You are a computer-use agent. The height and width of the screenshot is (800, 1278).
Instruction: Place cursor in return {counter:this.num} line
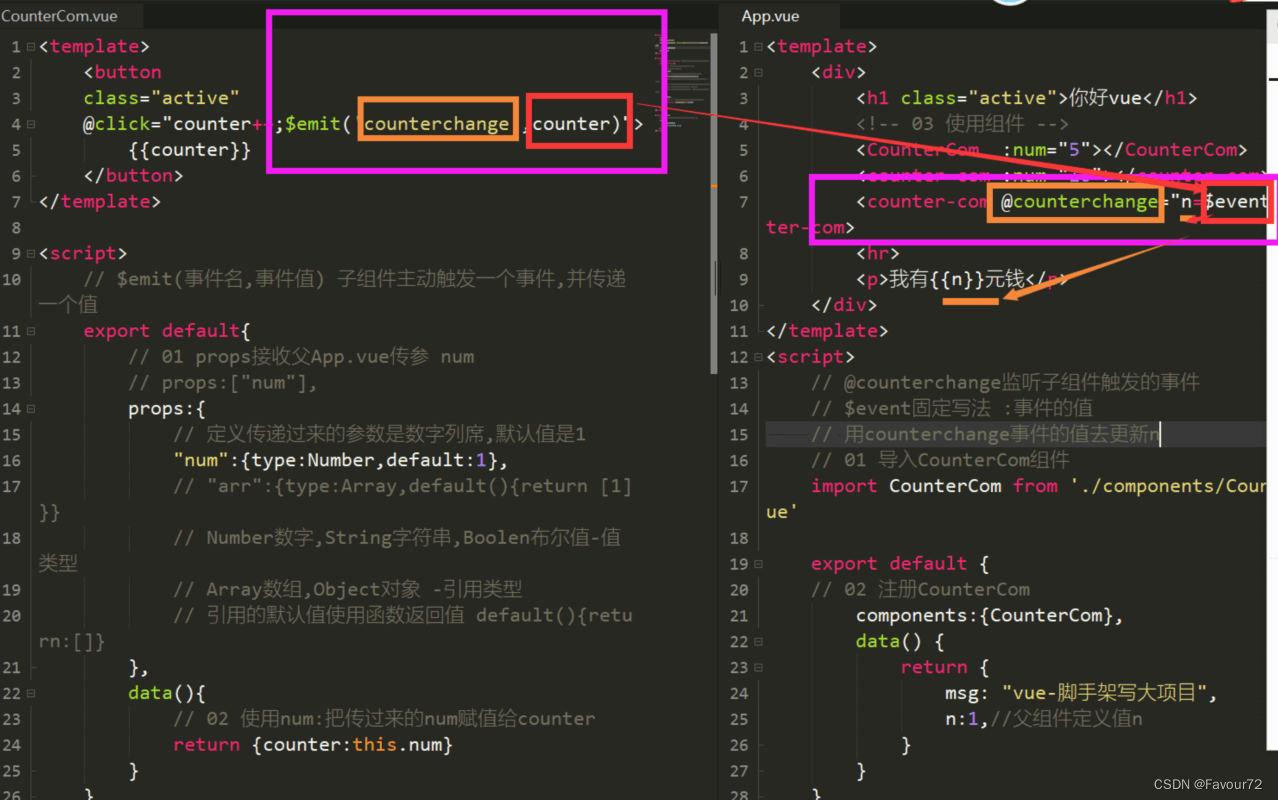pos(312,746)
